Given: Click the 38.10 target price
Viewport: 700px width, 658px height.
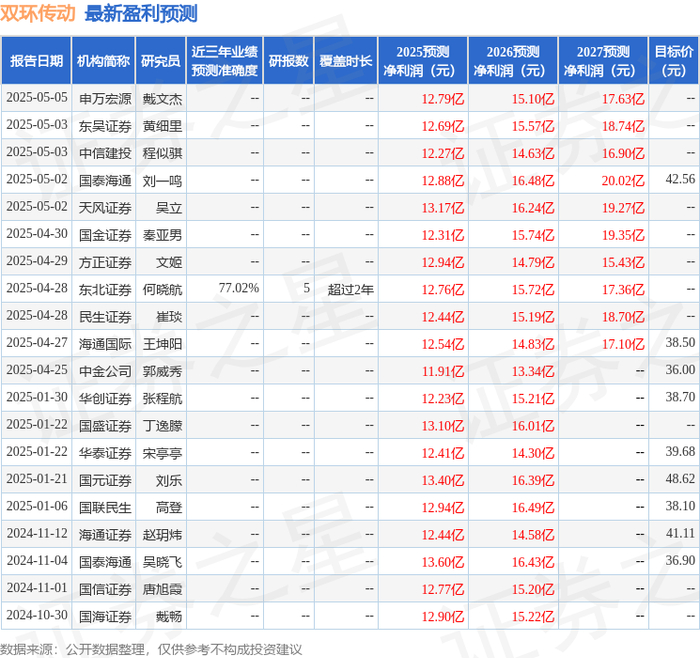Looking at the screenshot, I should pyautogui.click(x=680, y=506).
